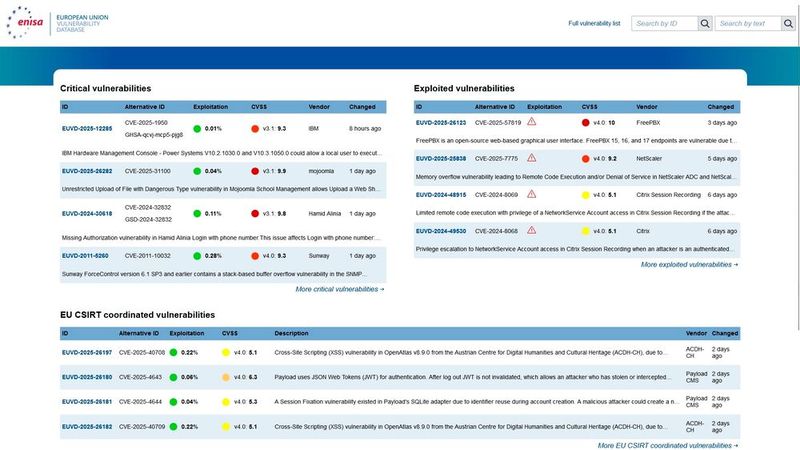
Task: Focus the Search by ID field
Action: (x=665, y=23)
